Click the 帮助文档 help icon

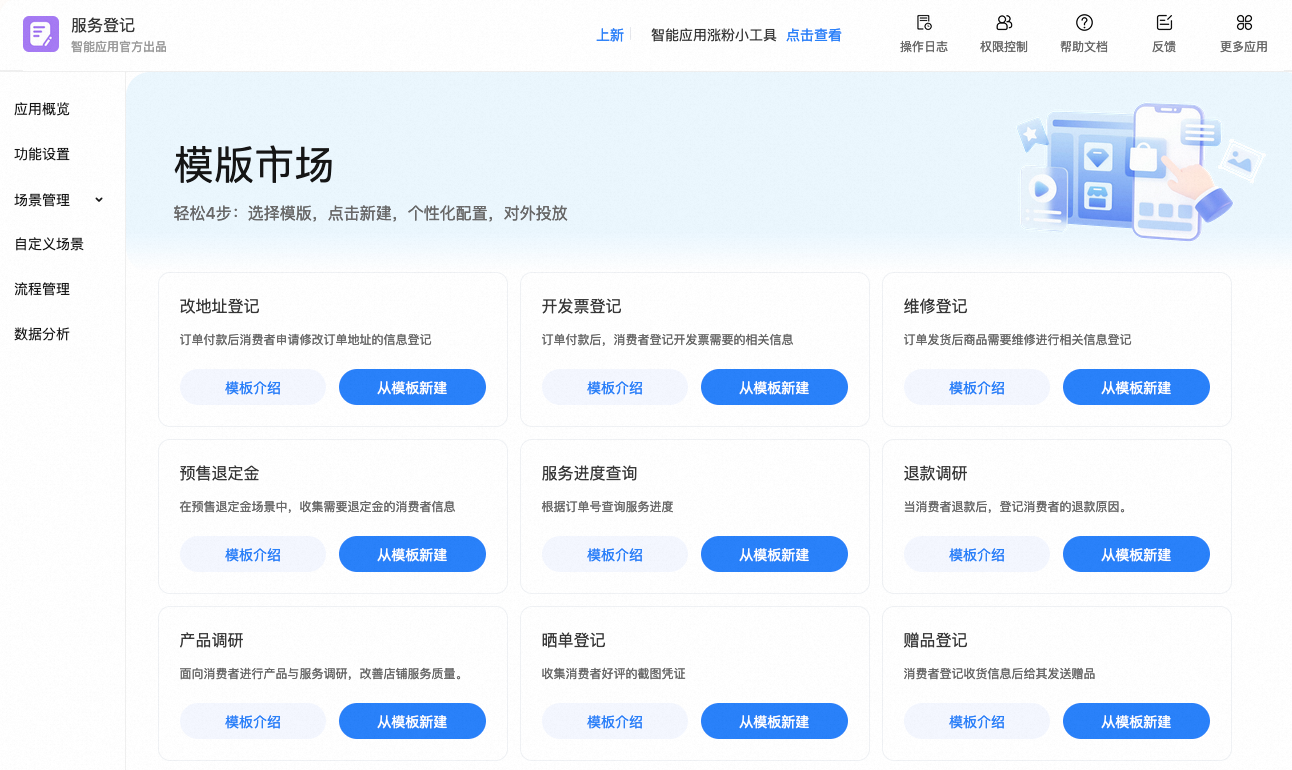pyautogui.click(x=1083, y=23)
